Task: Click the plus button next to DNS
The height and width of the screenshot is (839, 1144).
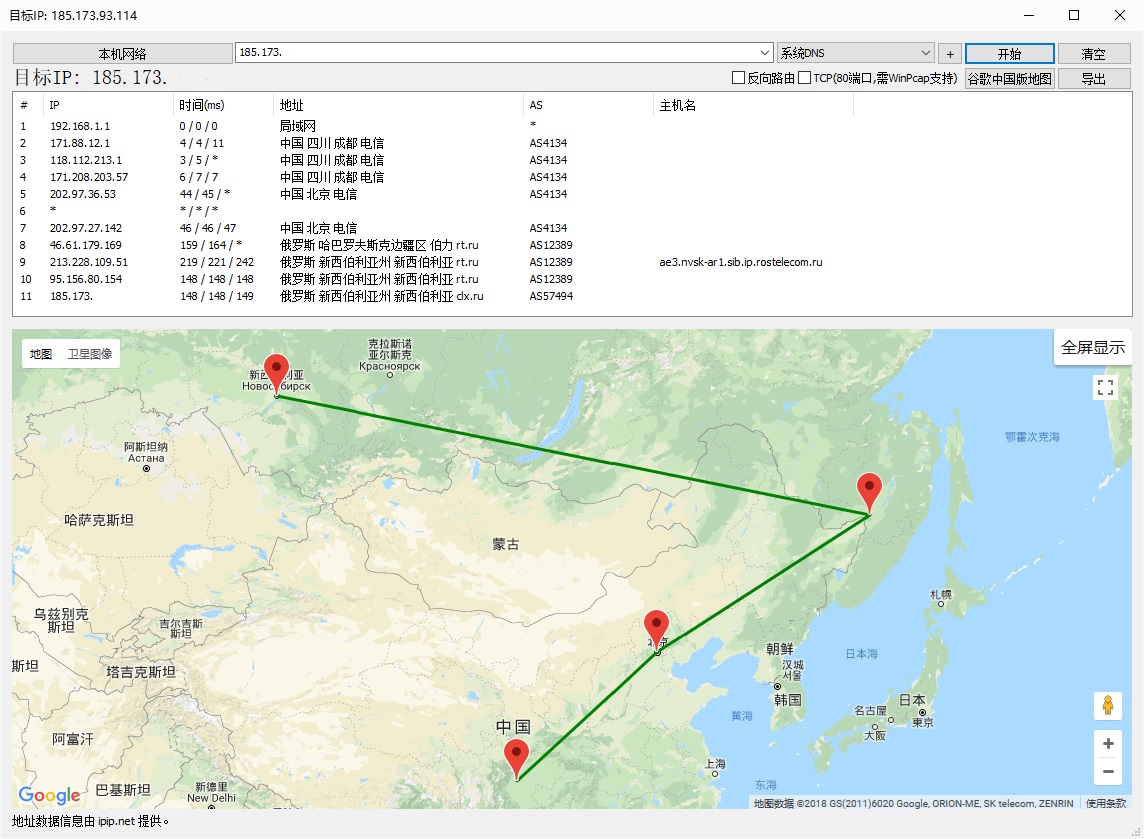Action: click(x=949, y=53)
